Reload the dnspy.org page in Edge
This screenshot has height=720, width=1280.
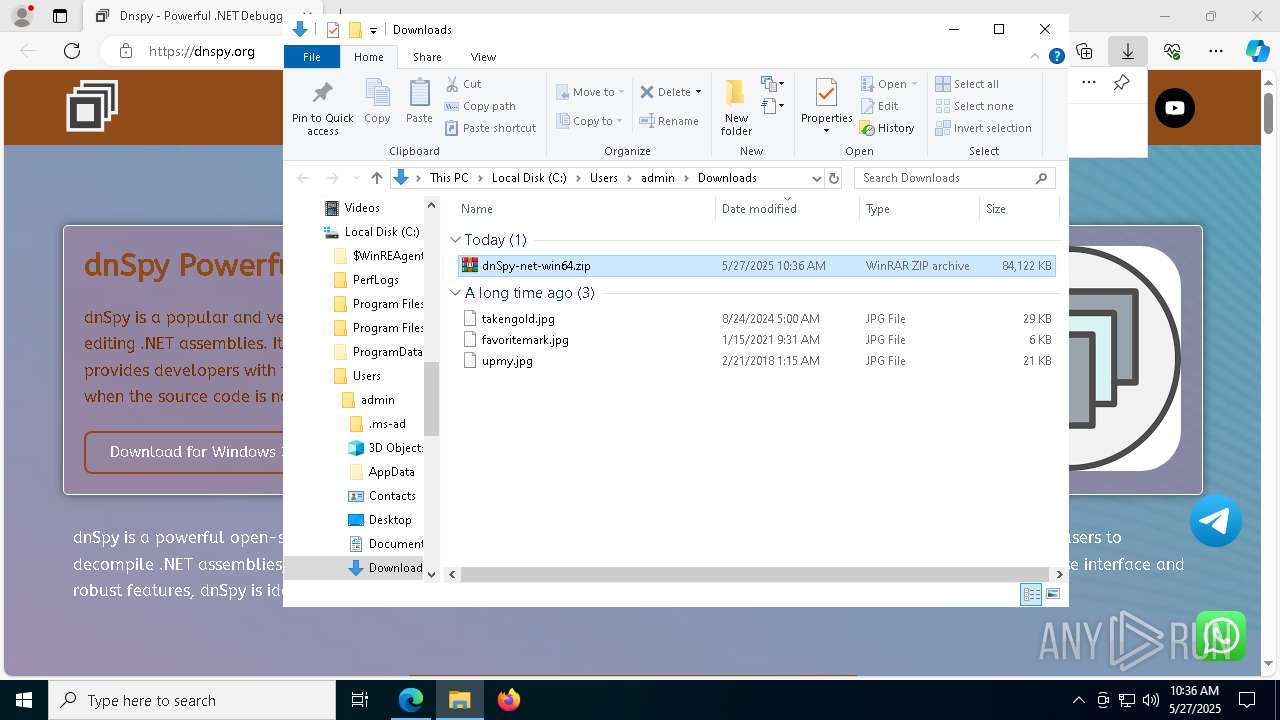click(x=72, y=51)
